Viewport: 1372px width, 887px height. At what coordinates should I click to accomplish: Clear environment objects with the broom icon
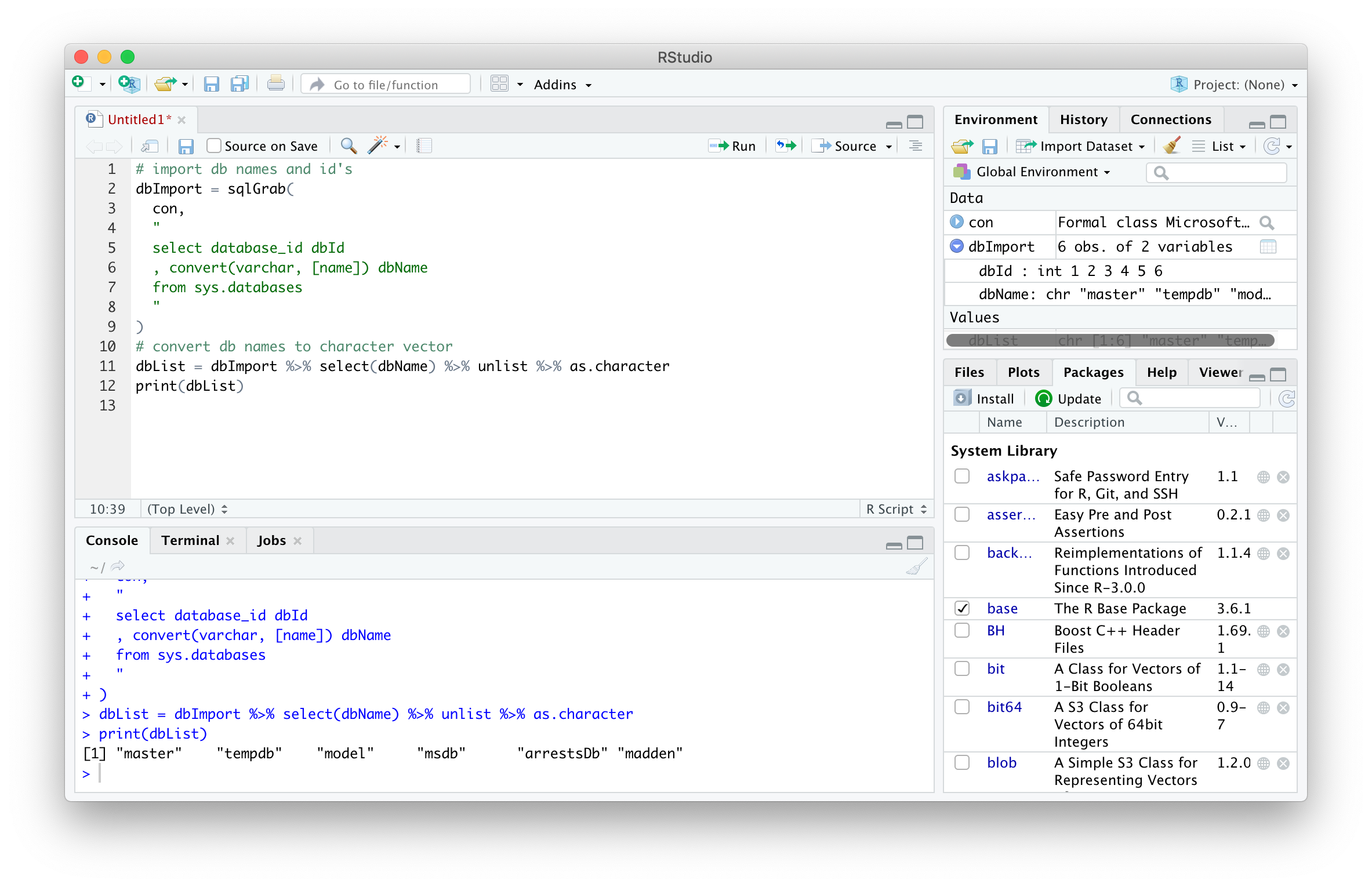pyautogui.click(x=1172, y=146)
